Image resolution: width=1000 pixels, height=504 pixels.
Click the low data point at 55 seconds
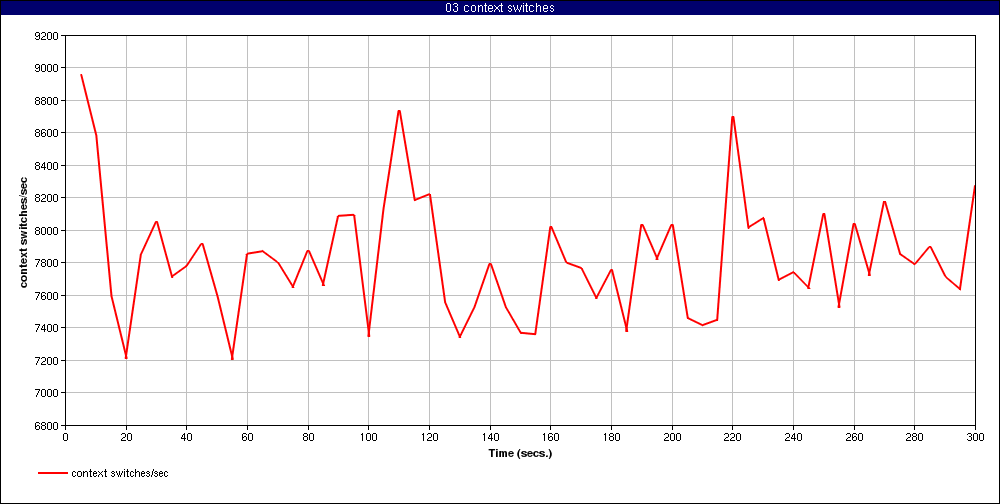tap(232, 359)
